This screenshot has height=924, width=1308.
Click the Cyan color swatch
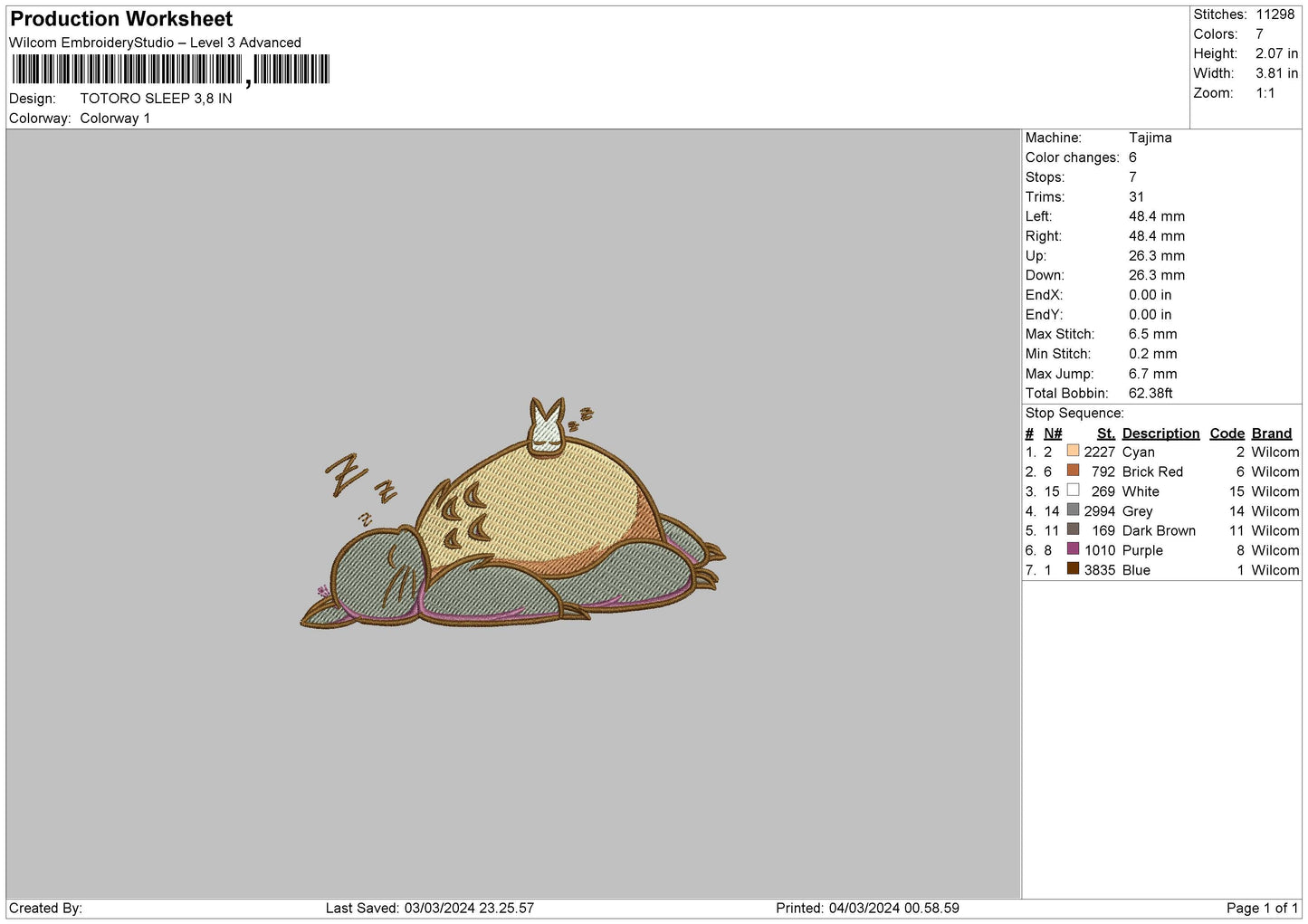tap(1073, 451)
